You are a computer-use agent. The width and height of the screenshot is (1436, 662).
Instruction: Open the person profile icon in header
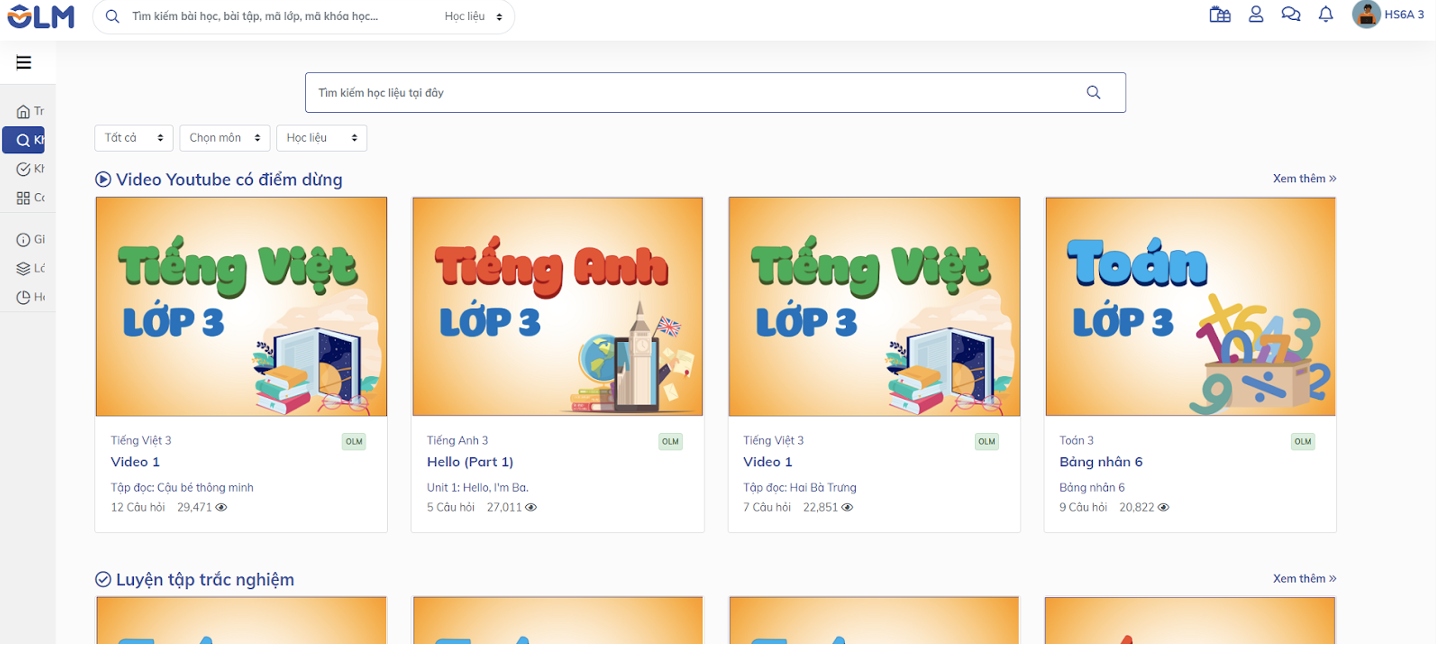click(1256, 15)
